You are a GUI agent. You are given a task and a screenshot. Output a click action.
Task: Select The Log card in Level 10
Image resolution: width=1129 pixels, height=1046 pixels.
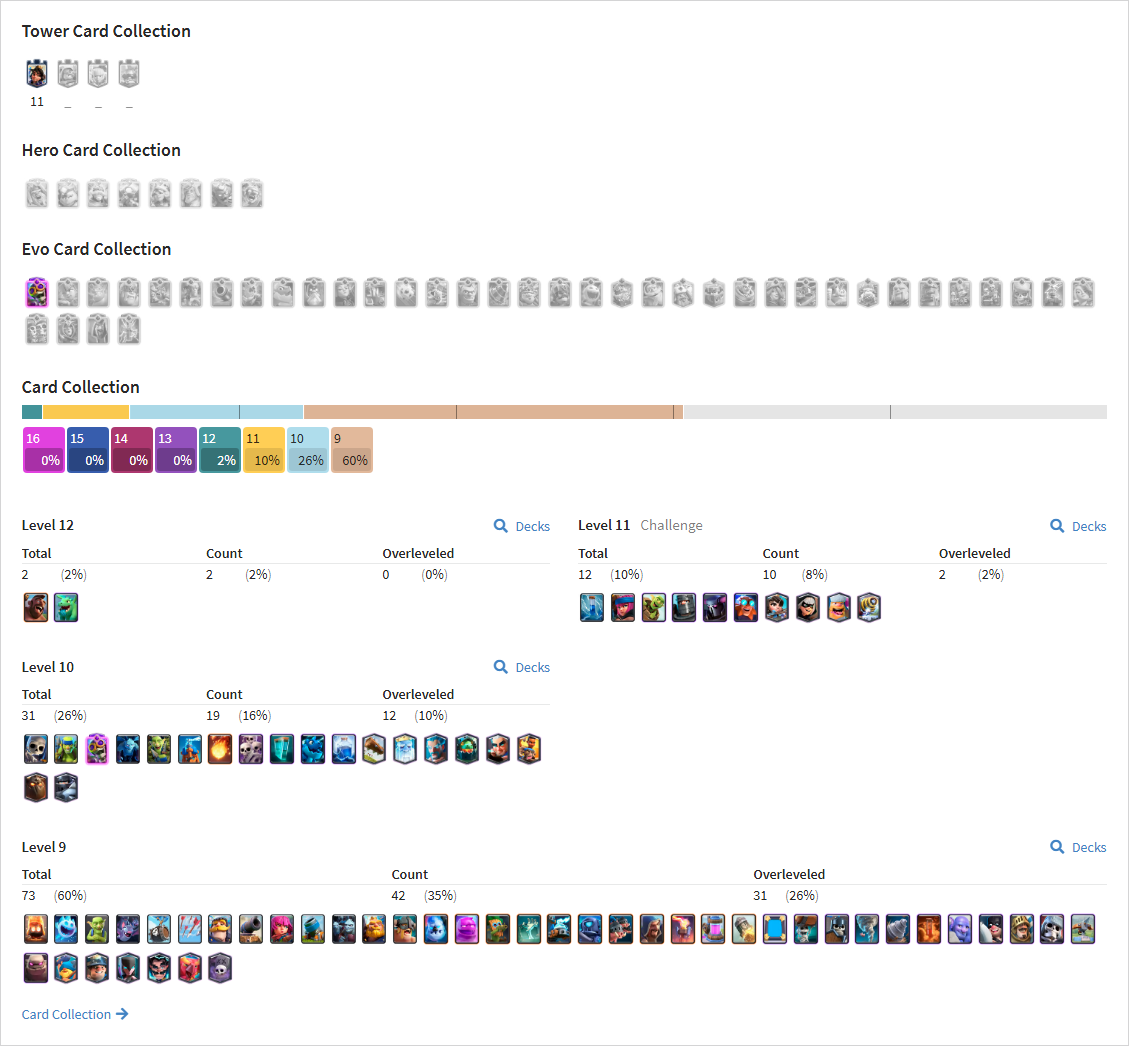[x=374, y=749]
